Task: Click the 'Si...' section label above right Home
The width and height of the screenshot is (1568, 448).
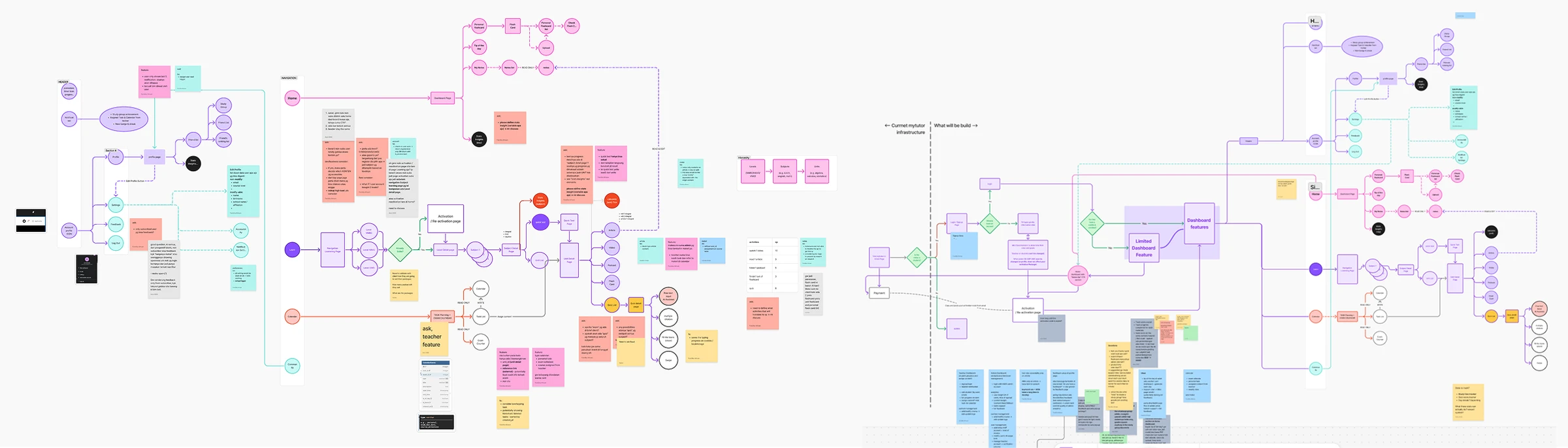Action: (x=1315, y=187)
